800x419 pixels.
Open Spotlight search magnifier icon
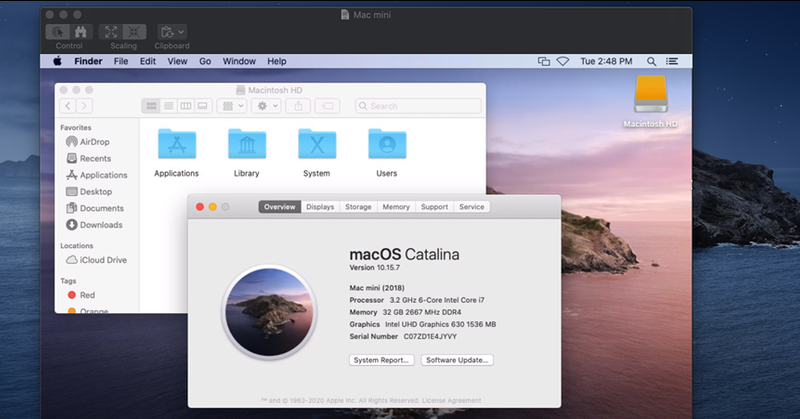[x=652, y=61]
